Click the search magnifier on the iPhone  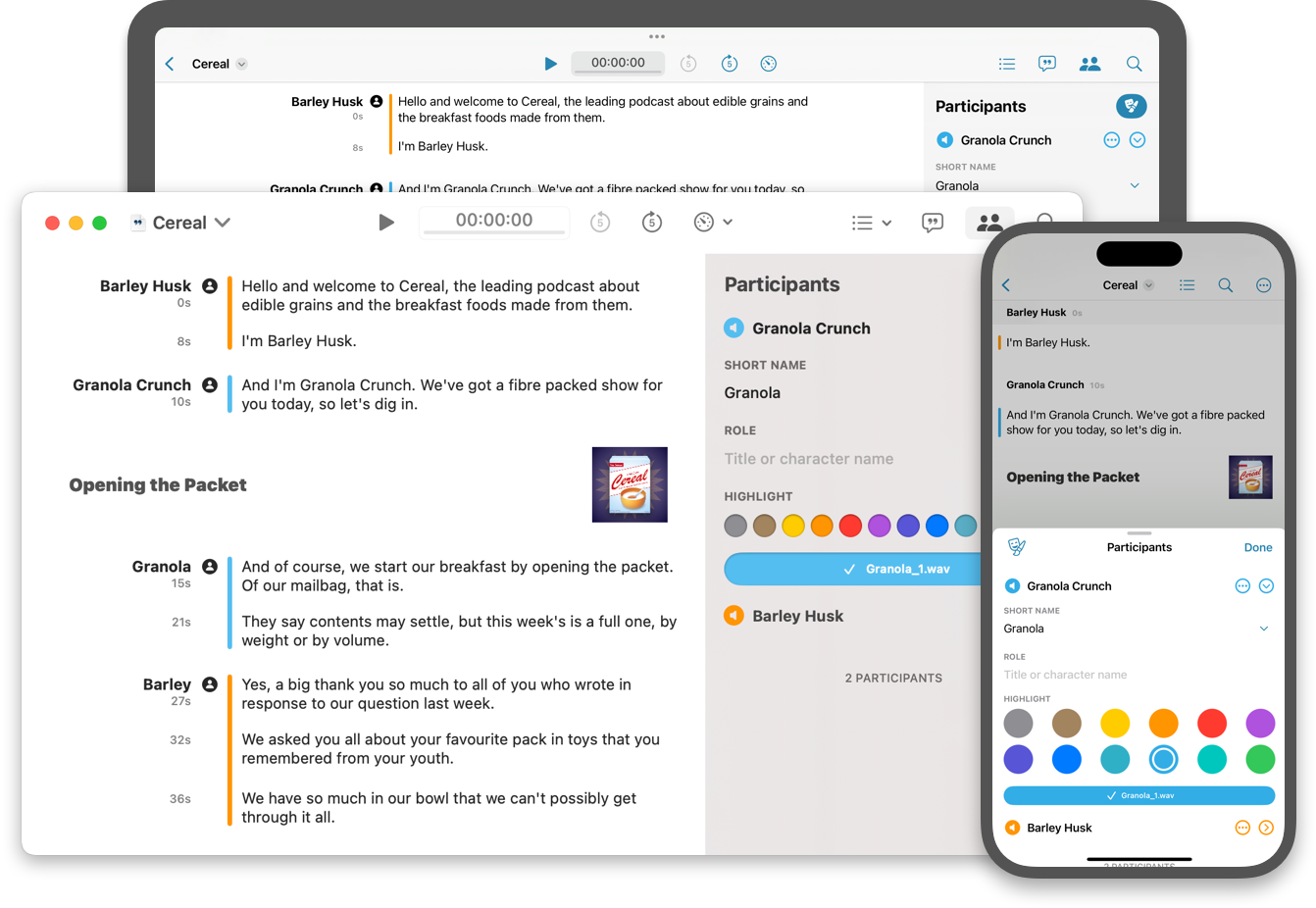(x=1225, y=285)
